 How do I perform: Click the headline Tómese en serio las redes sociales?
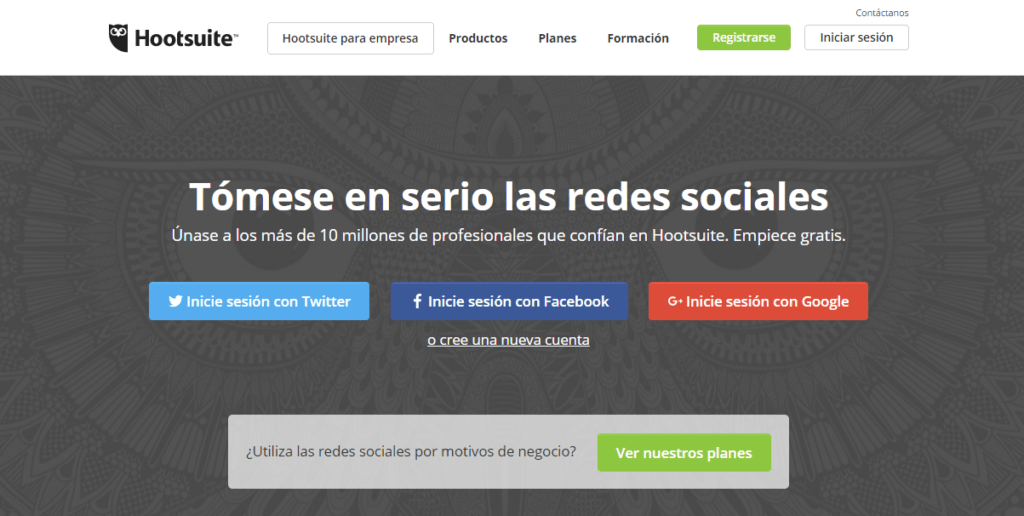(x=509, y=196)
